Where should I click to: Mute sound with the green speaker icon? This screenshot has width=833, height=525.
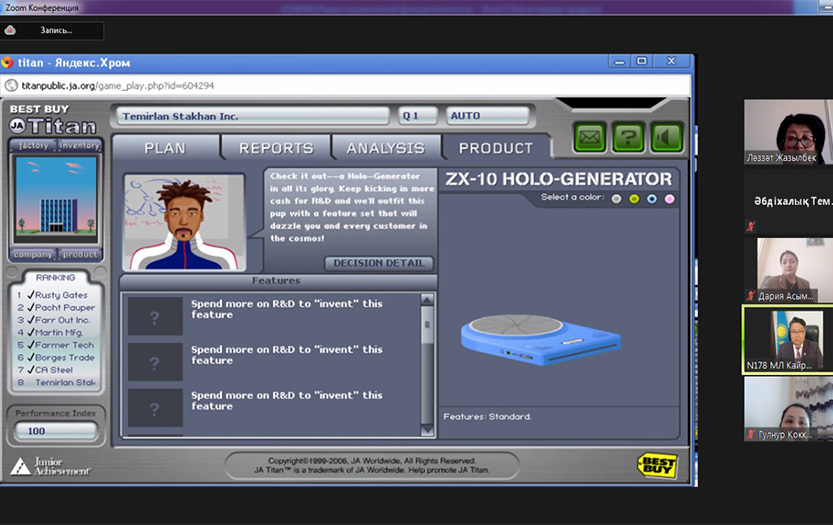(x=666, y=137)
